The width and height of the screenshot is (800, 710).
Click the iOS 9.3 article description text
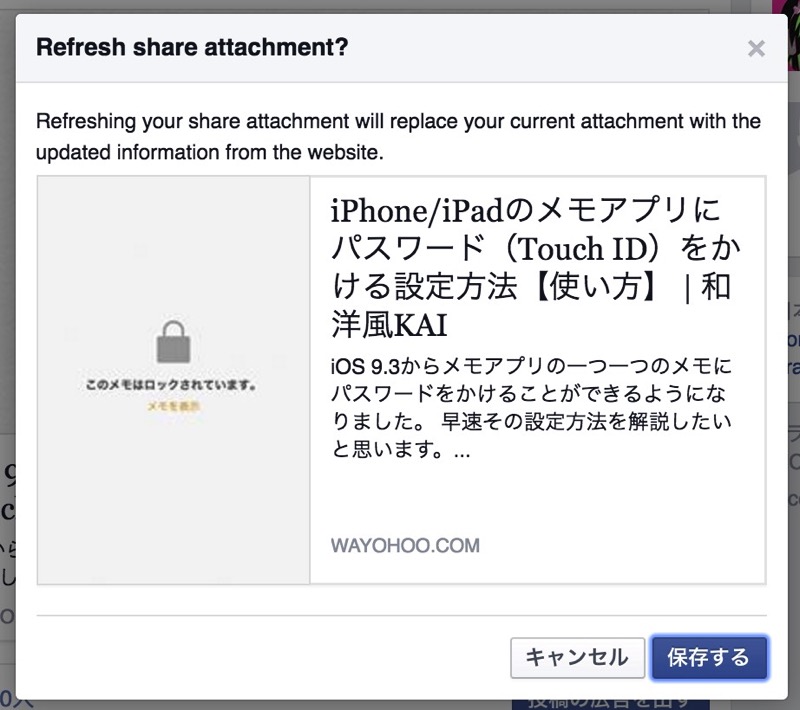[531, 407]
